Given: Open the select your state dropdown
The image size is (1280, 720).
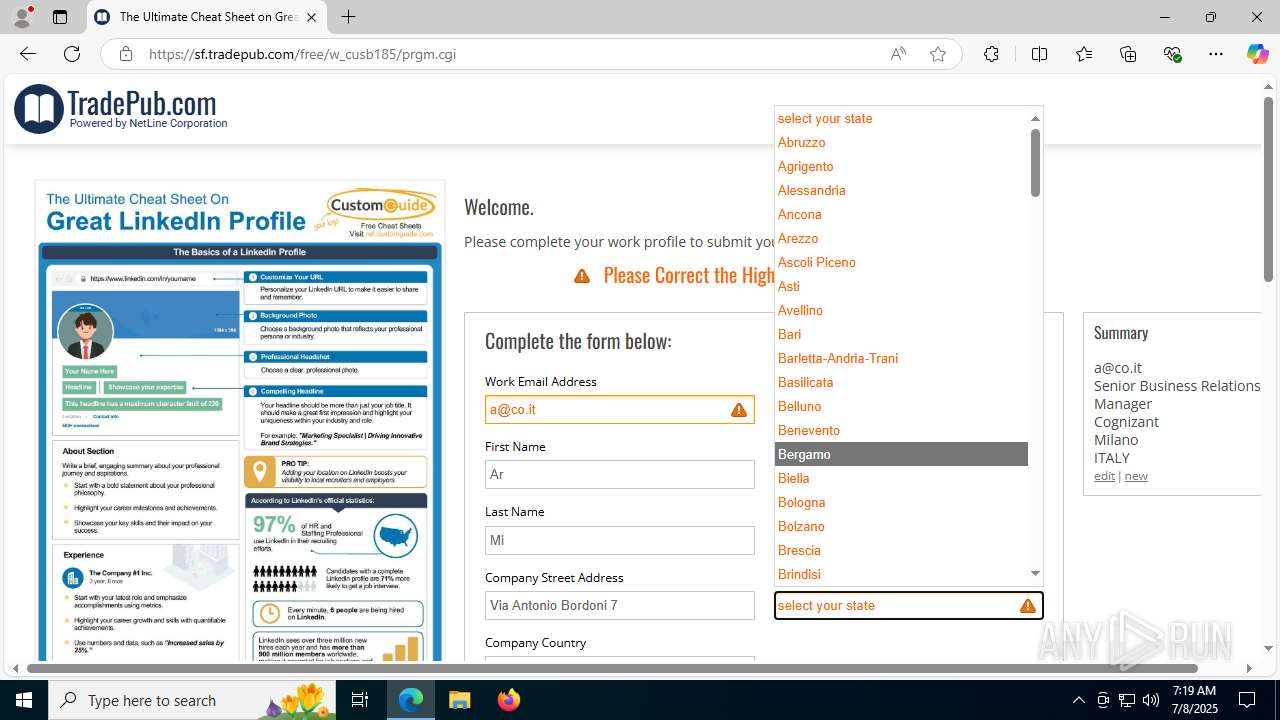Looking at the screenshot, I should point(909,606).
